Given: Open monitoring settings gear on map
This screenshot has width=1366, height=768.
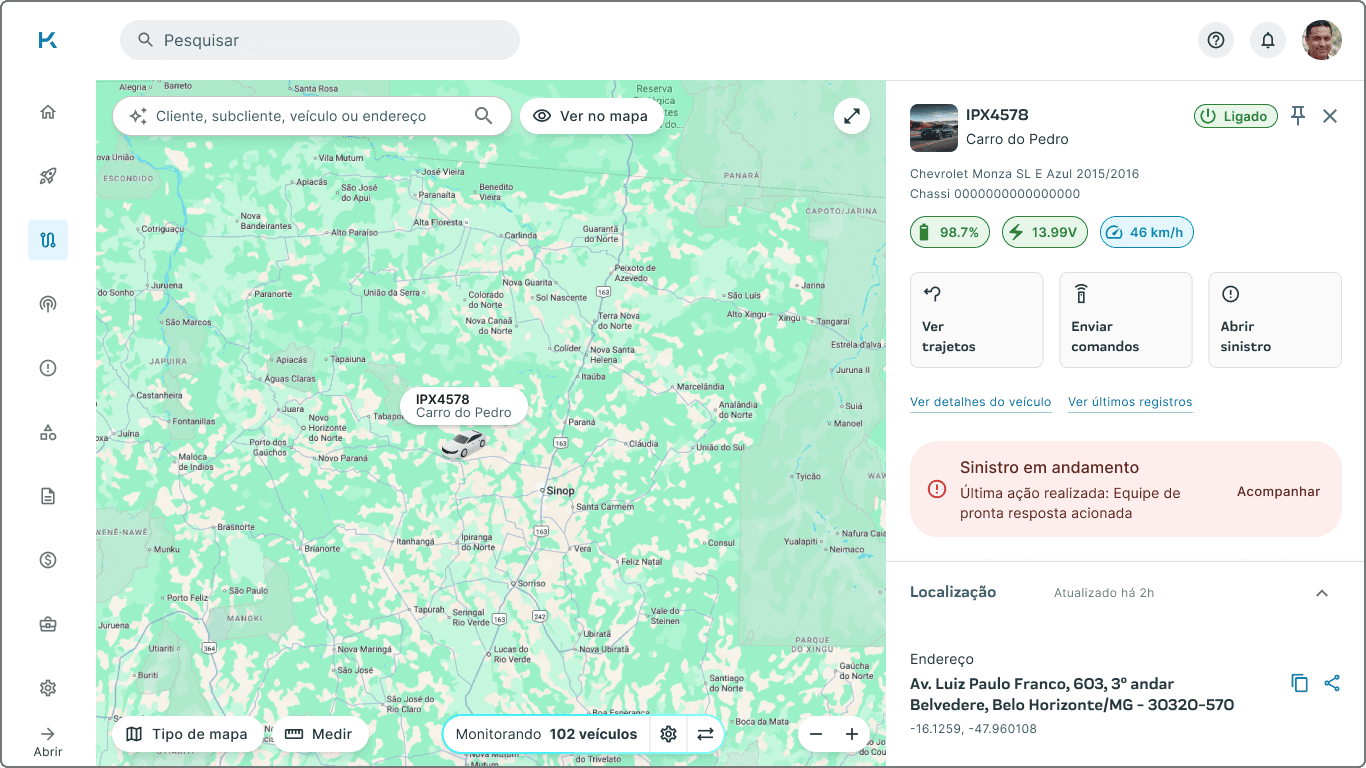Looking at the screenshot, I should click(x=669, y=734).
